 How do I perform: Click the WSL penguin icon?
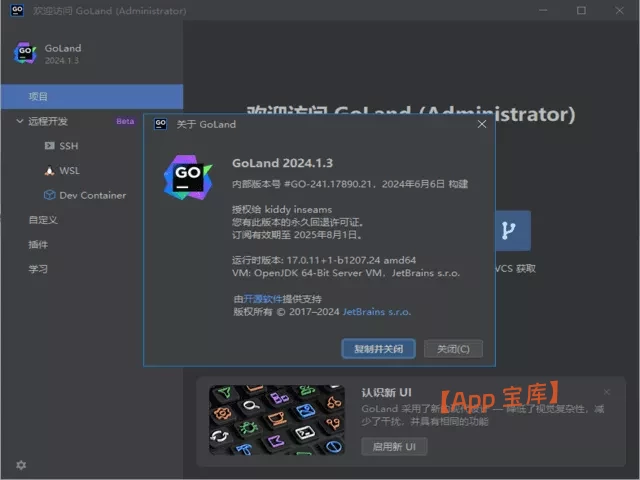point(49,171)
